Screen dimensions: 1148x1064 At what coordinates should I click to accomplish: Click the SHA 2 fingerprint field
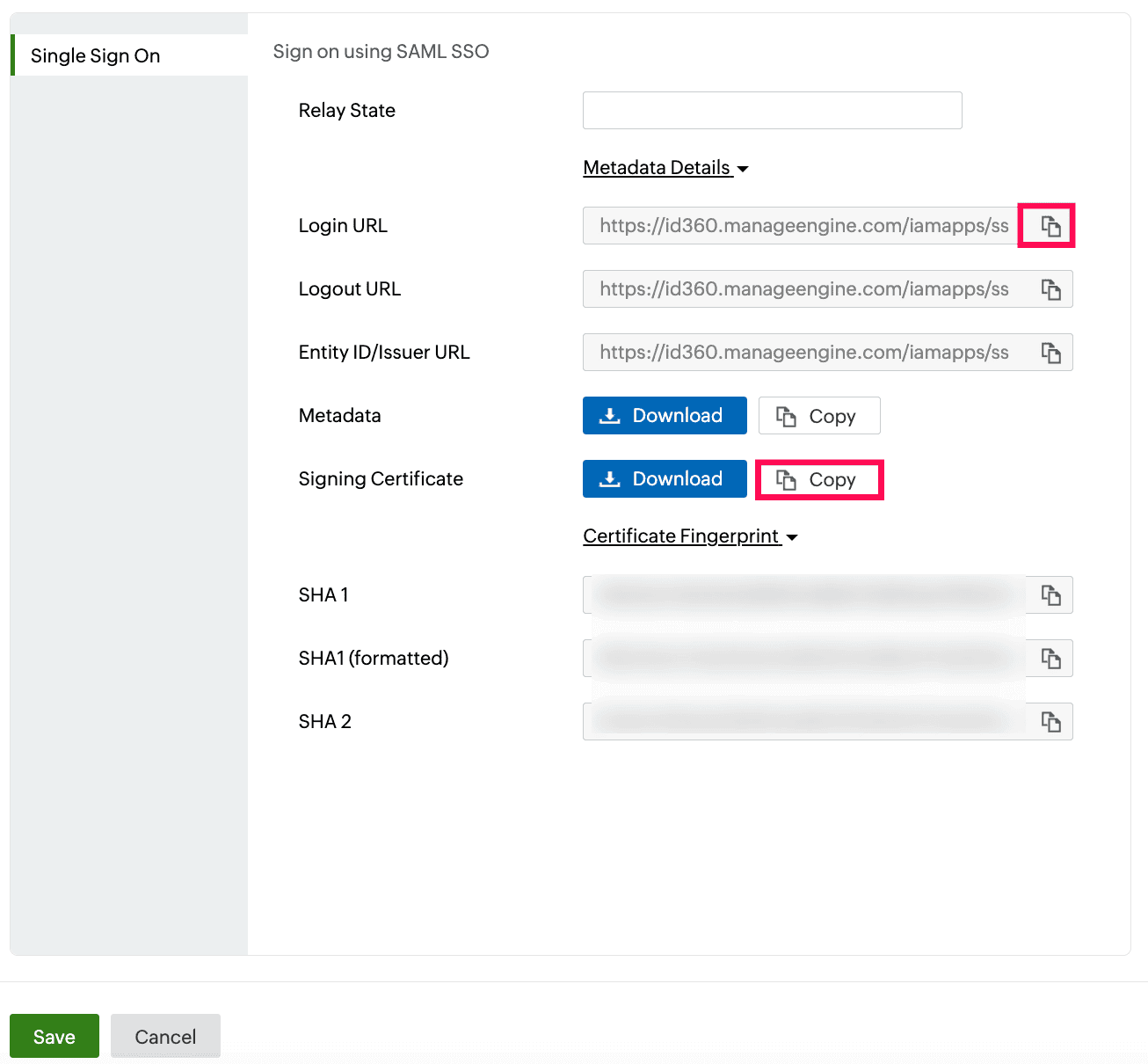coord(800,721)
